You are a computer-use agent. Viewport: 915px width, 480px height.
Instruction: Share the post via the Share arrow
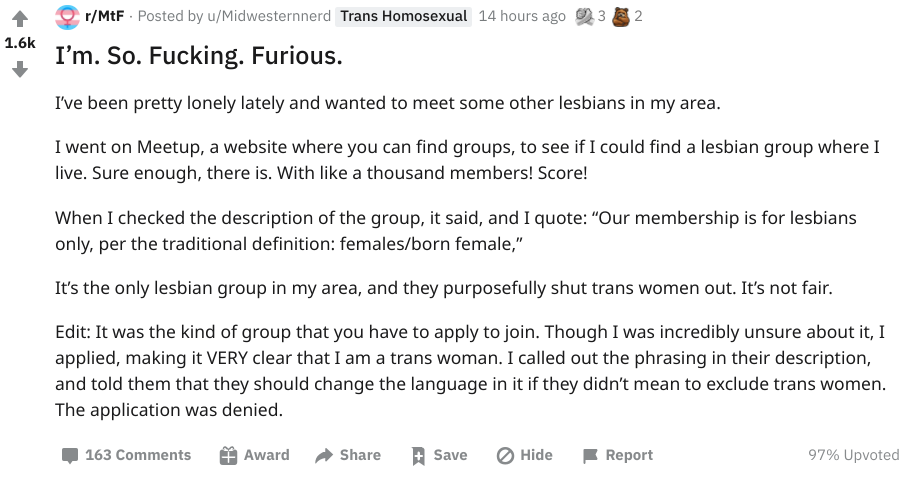coord(348,455)
